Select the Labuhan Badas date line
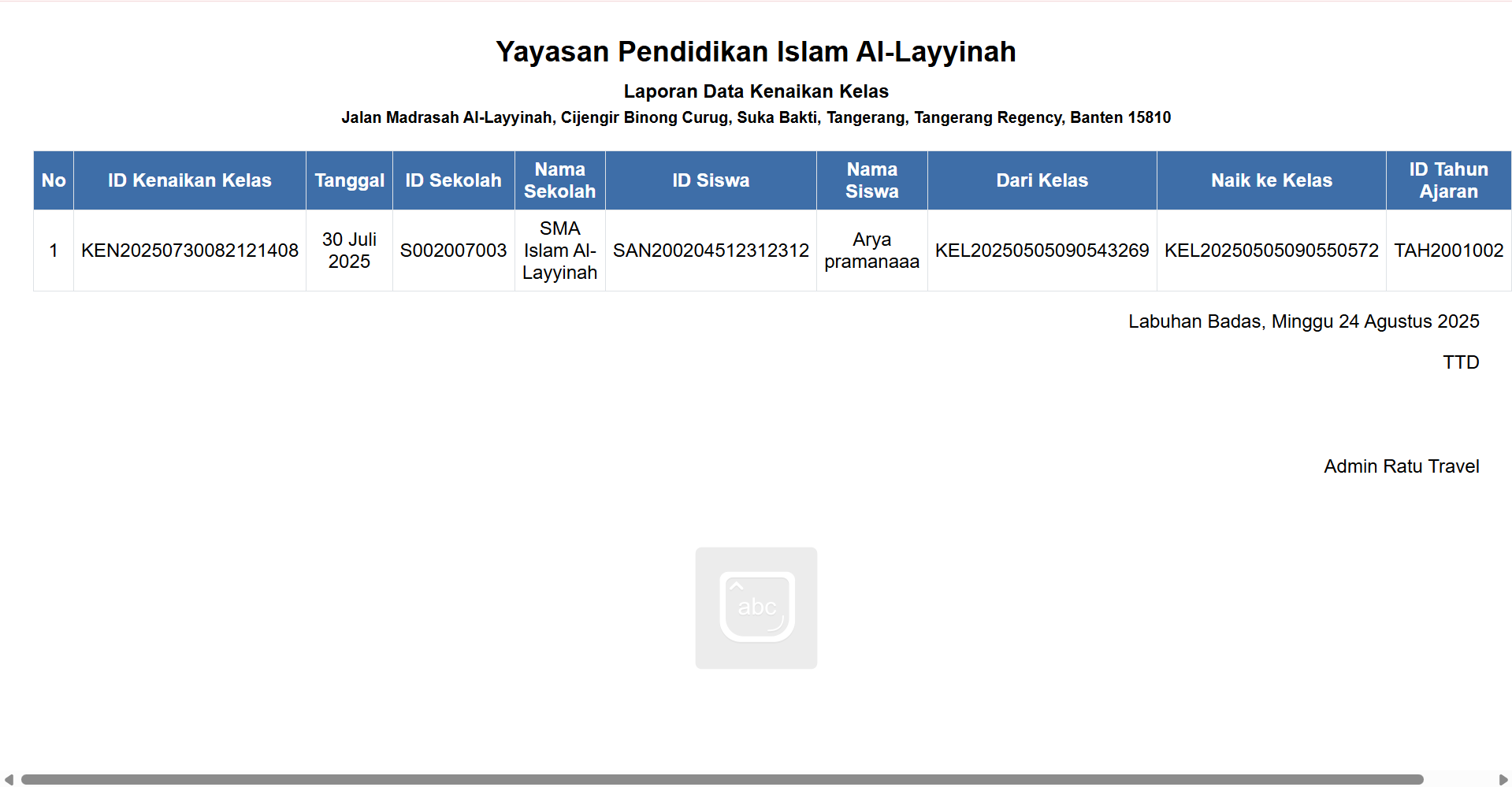Screen dimensions: 1512x787 1303,321
